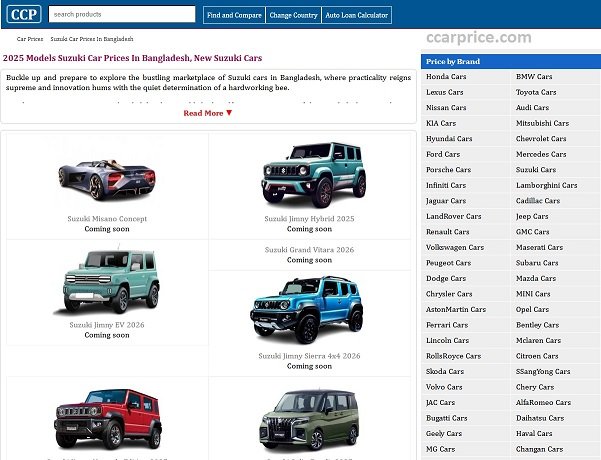Open Suzuki Jimny Sierra 4x4 2026 title
The height and width of the screenshot is (460, 601).
click(x=309, y=356)
